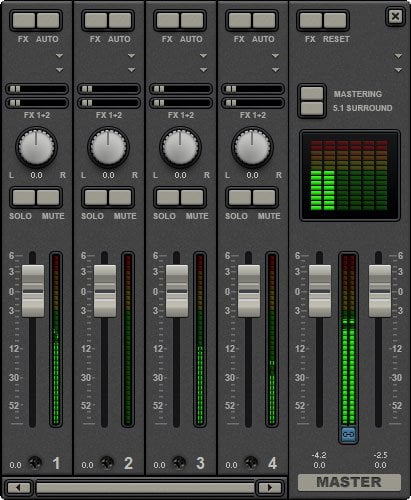The width and height of the screenshot is (411, 500).
Task: Click the MASTERING button
Action: coord(312,93)
